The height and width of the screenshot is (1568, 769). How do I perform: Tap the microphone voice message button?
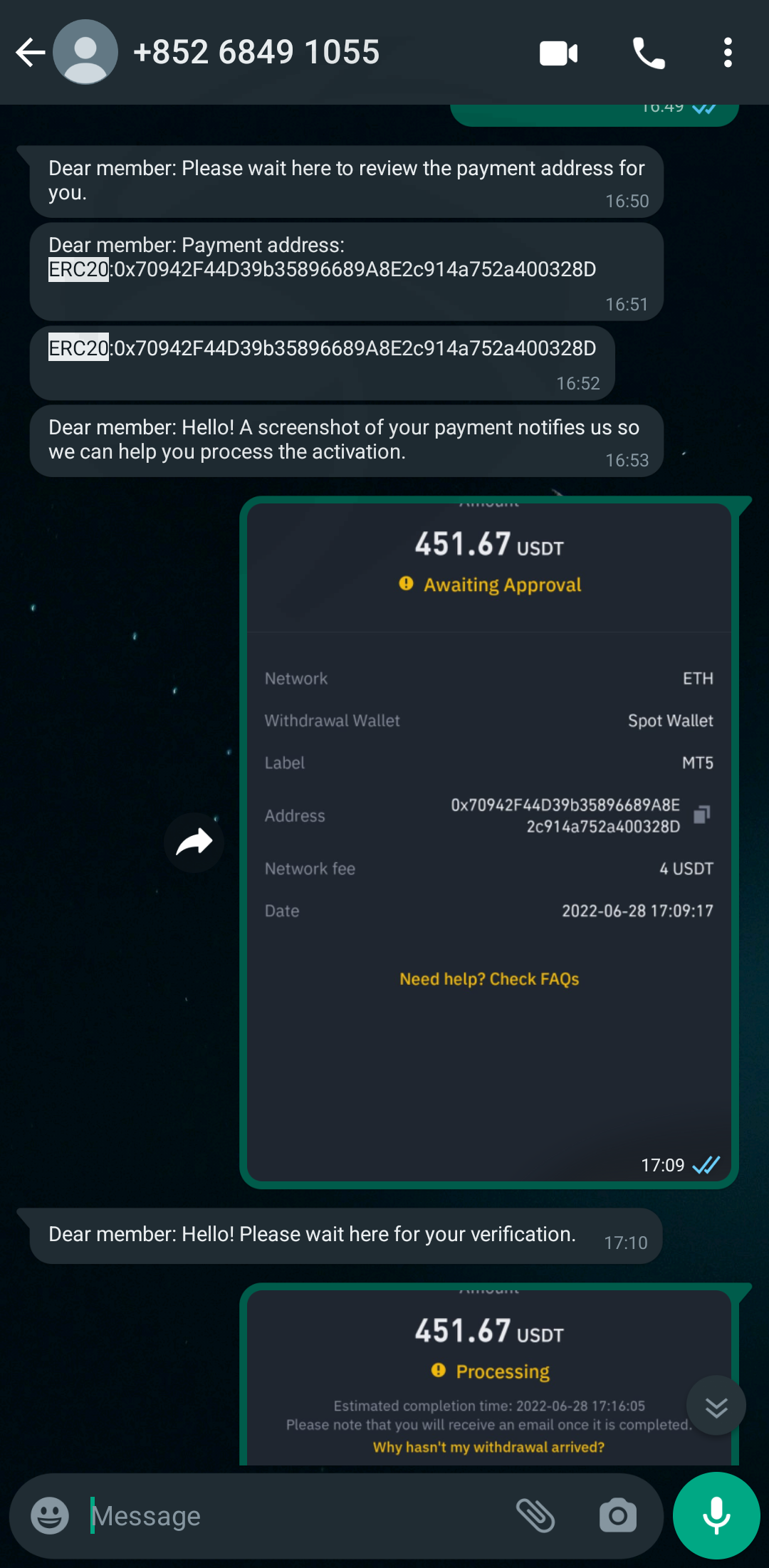716,1515
